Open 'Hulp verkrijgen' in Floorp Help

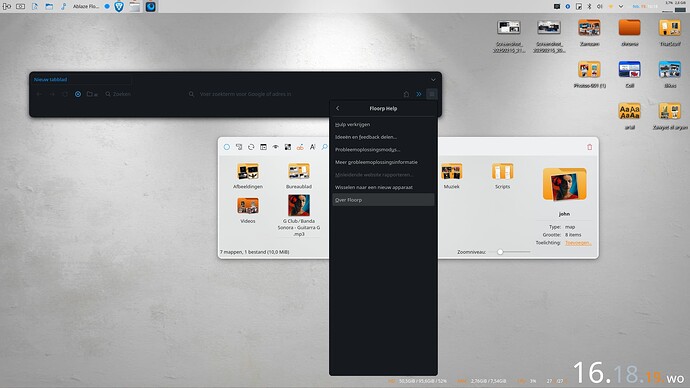[383, 124]
